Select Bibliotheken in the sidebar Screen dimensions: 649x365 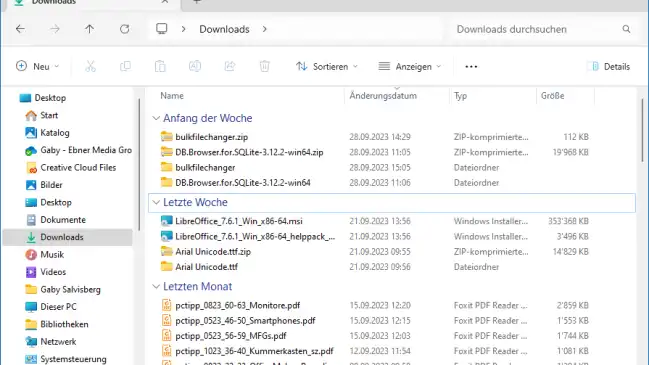[64, 324]
